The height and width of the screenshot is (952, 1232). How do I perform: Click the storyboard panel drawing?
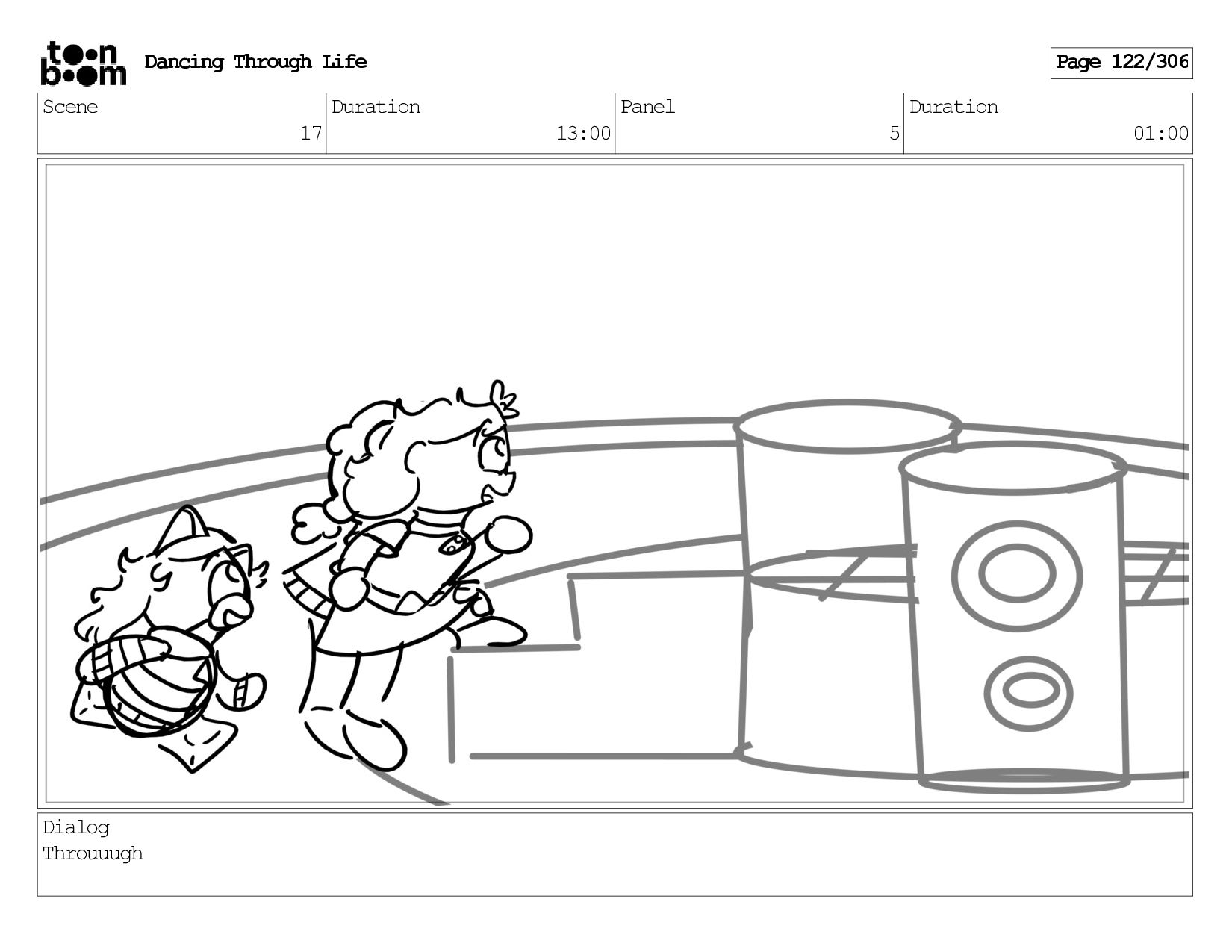click(x=615, y=484)
